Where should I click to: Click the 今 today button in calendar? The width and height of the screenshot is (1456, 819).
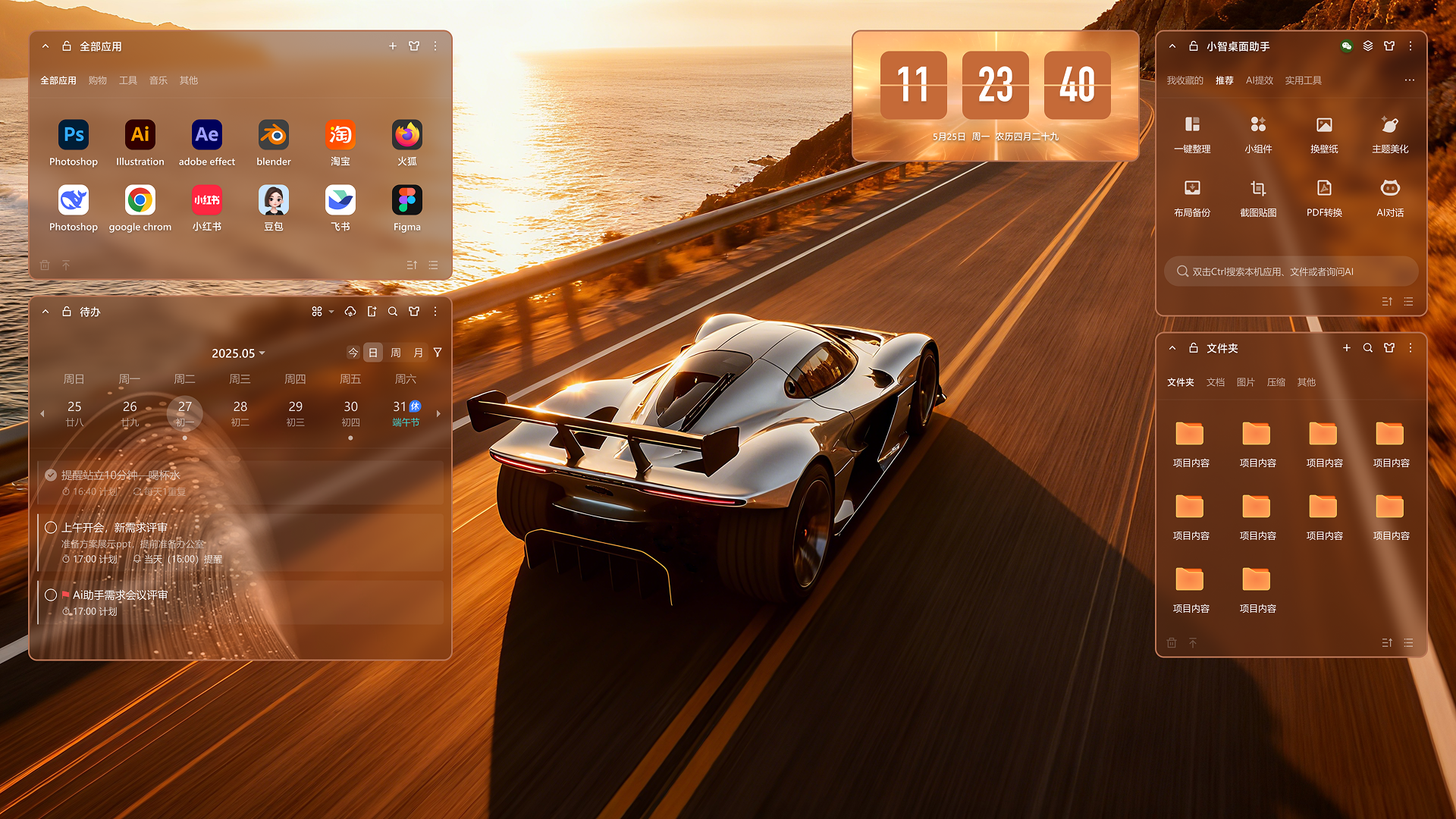[x=353, y=353]
